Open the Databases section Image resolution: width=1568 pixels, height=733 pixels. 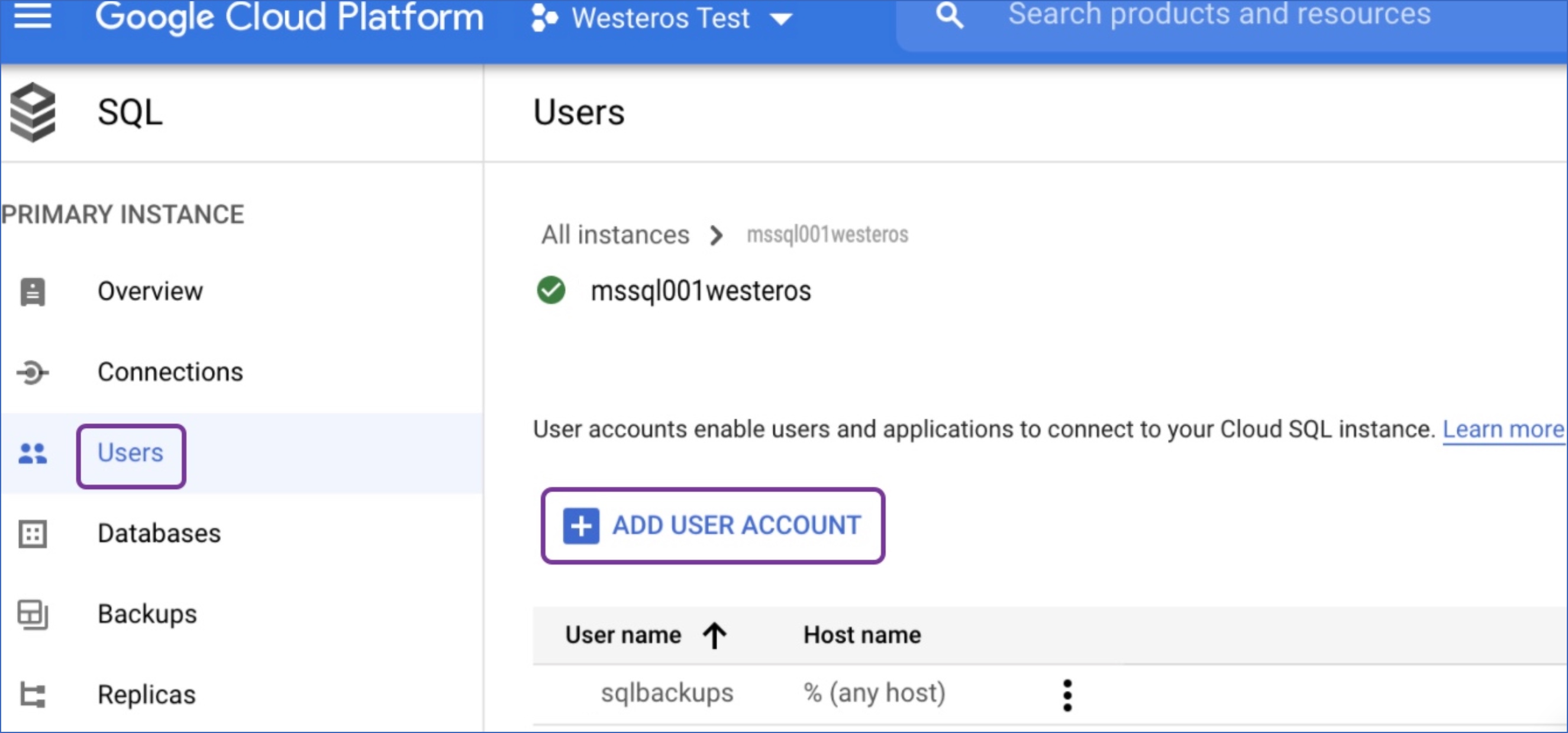159,533
